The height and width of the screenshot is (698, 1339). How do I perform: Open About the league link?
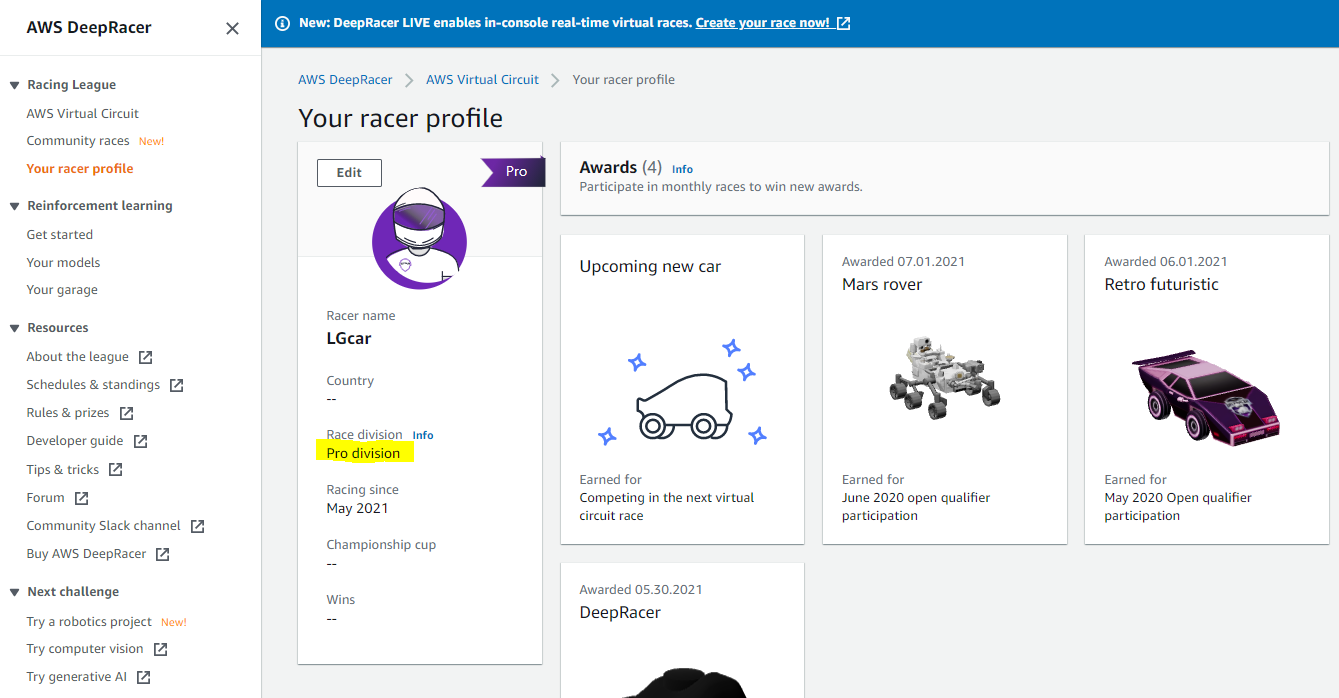pos(78,357)
